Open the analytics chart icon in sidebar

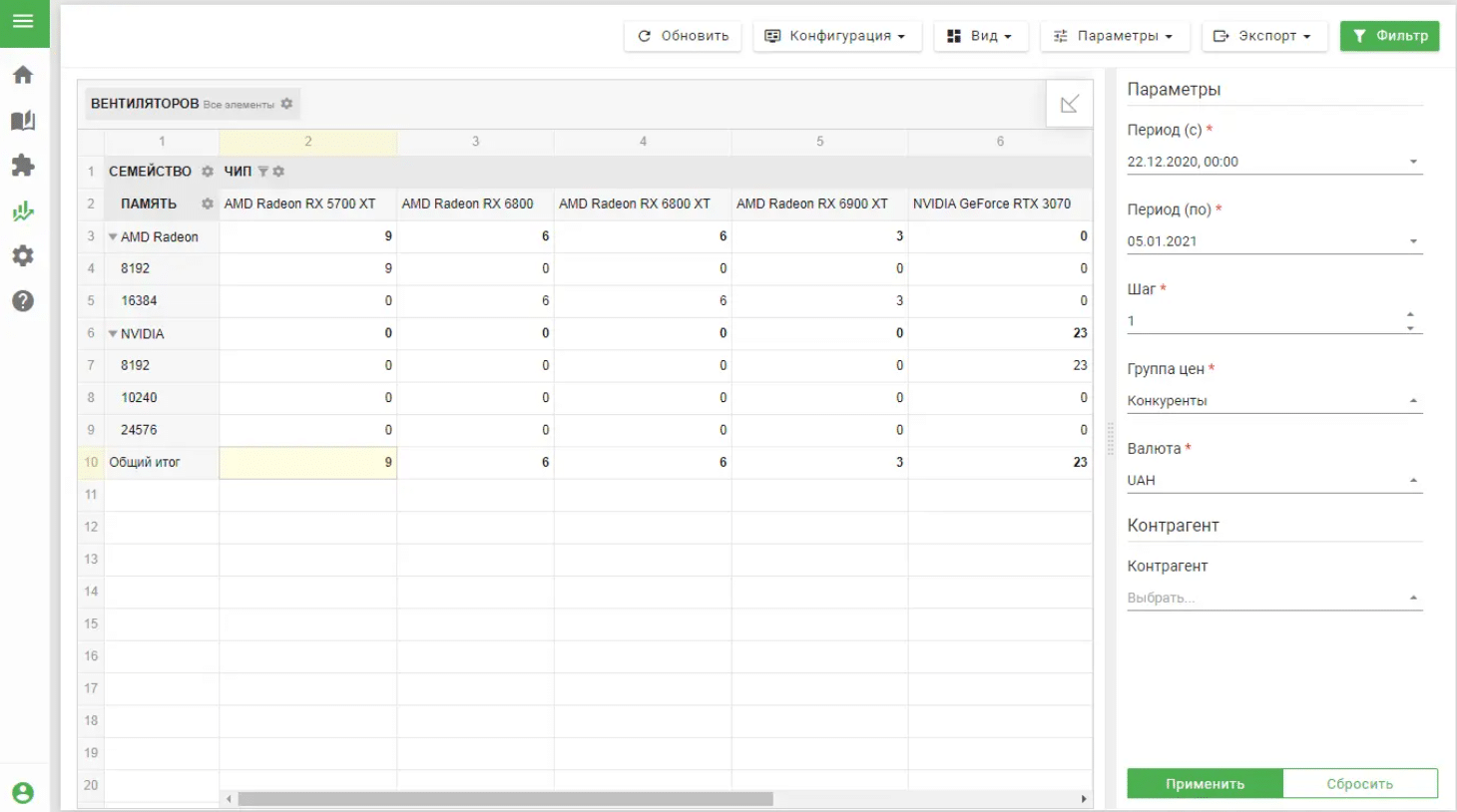23,211
